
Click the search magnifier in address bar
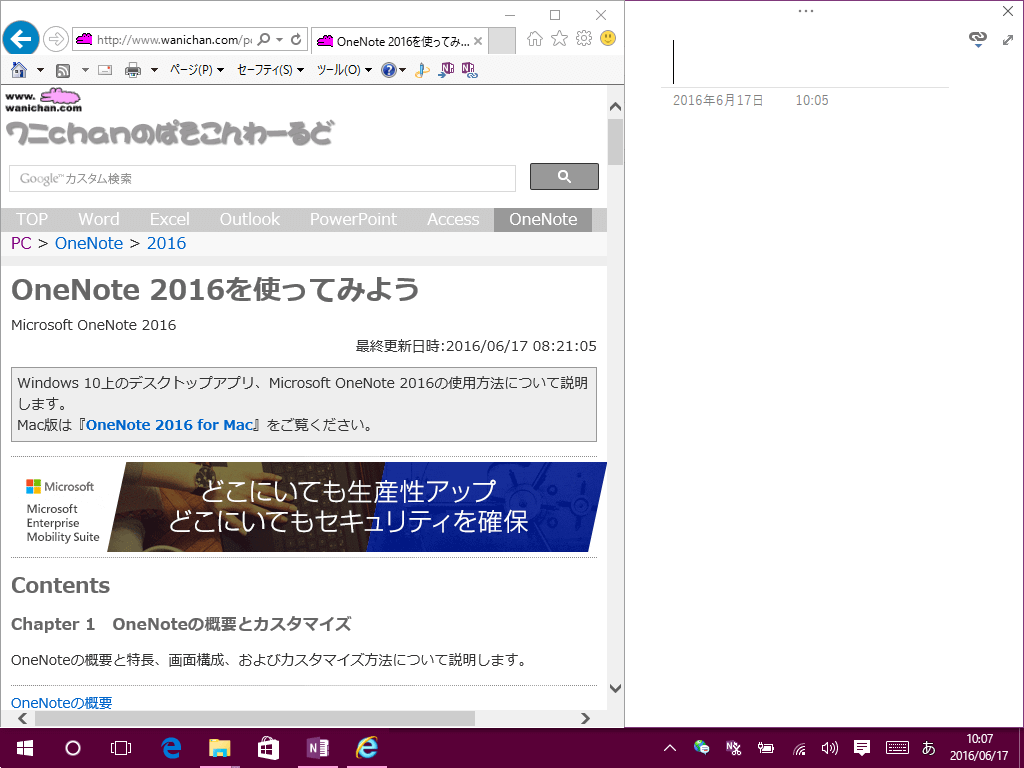point(264,40)
